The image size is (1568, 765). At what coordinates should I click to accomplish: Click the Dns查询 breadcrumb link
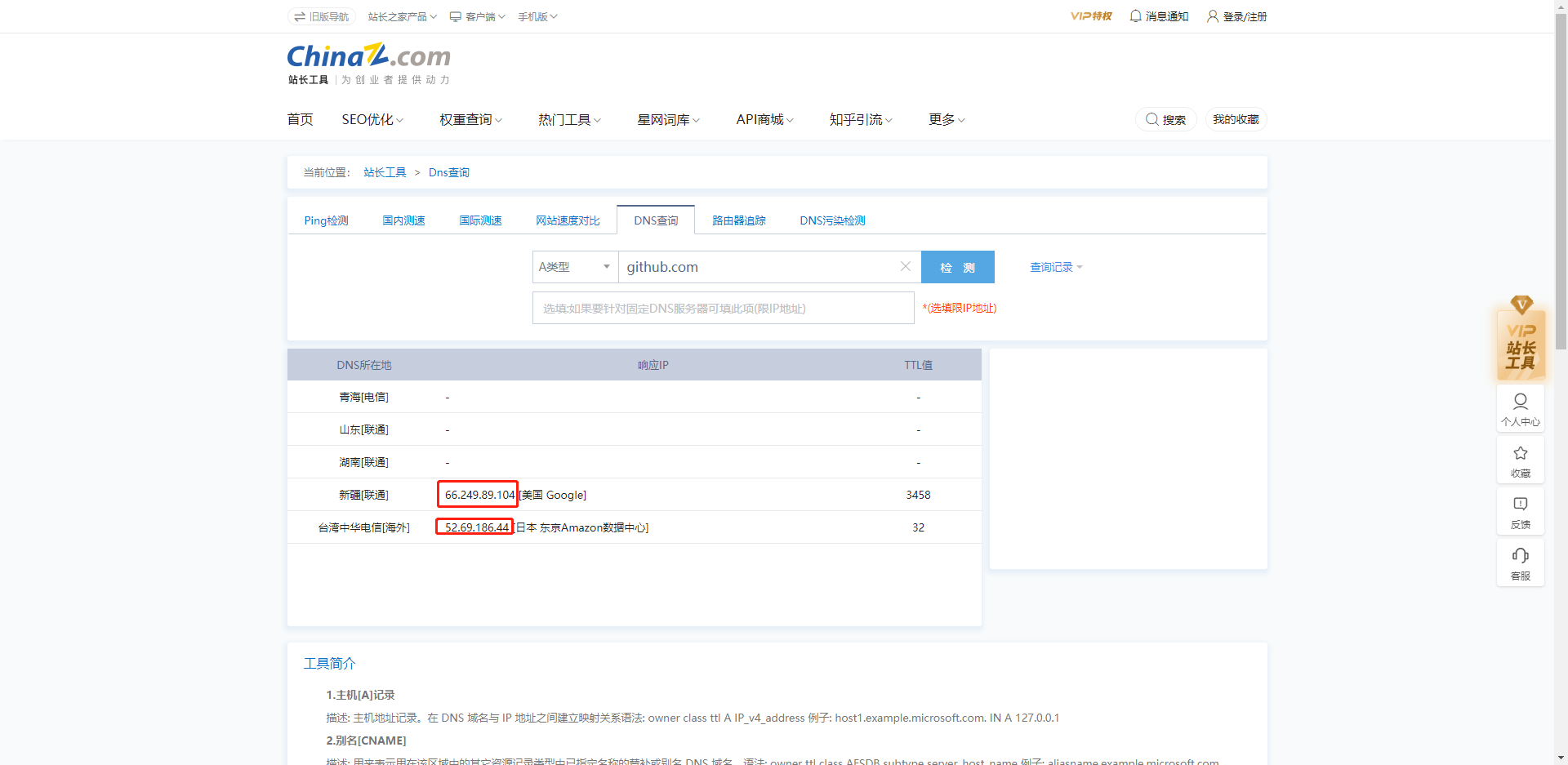tap(449, 172)
